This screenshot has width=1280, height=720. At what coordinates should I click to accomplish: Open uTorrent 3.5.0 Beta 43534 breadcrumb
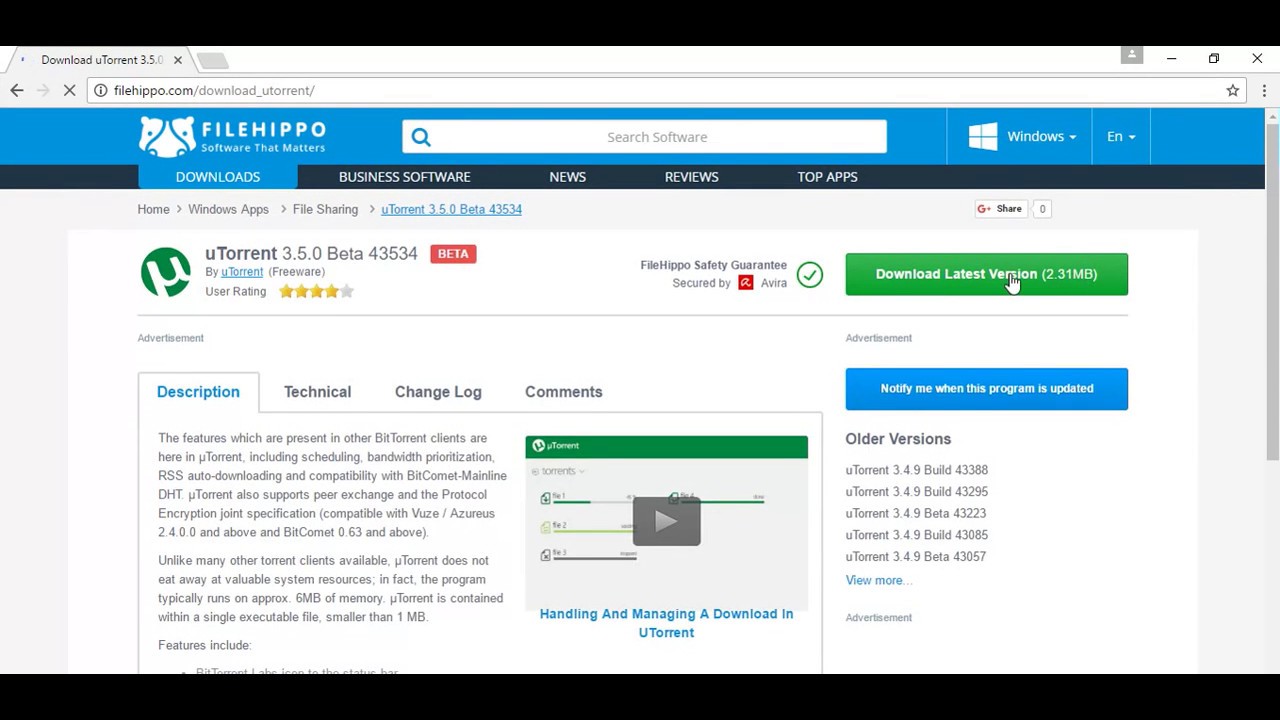pyautogui.click(x=451, y=209)
